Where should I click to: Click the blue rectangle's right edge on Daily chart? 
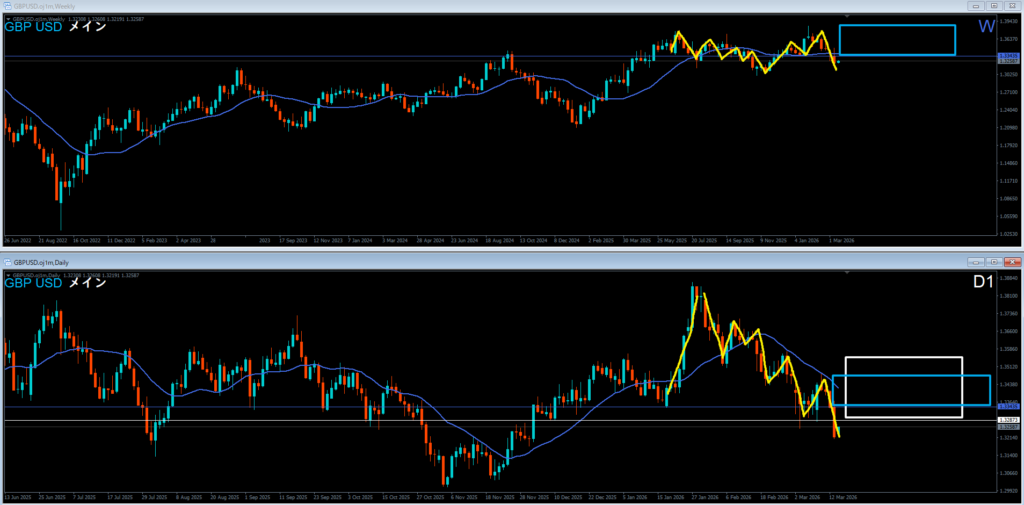[990, 390]
